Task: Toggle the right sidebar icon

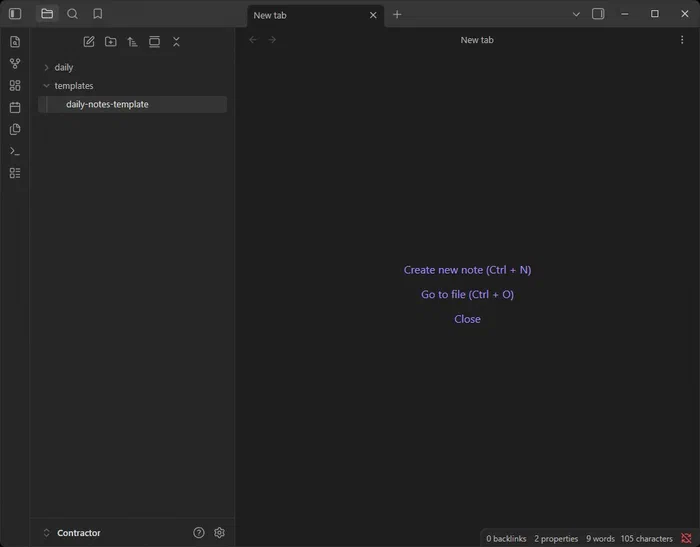Action: 598,14
